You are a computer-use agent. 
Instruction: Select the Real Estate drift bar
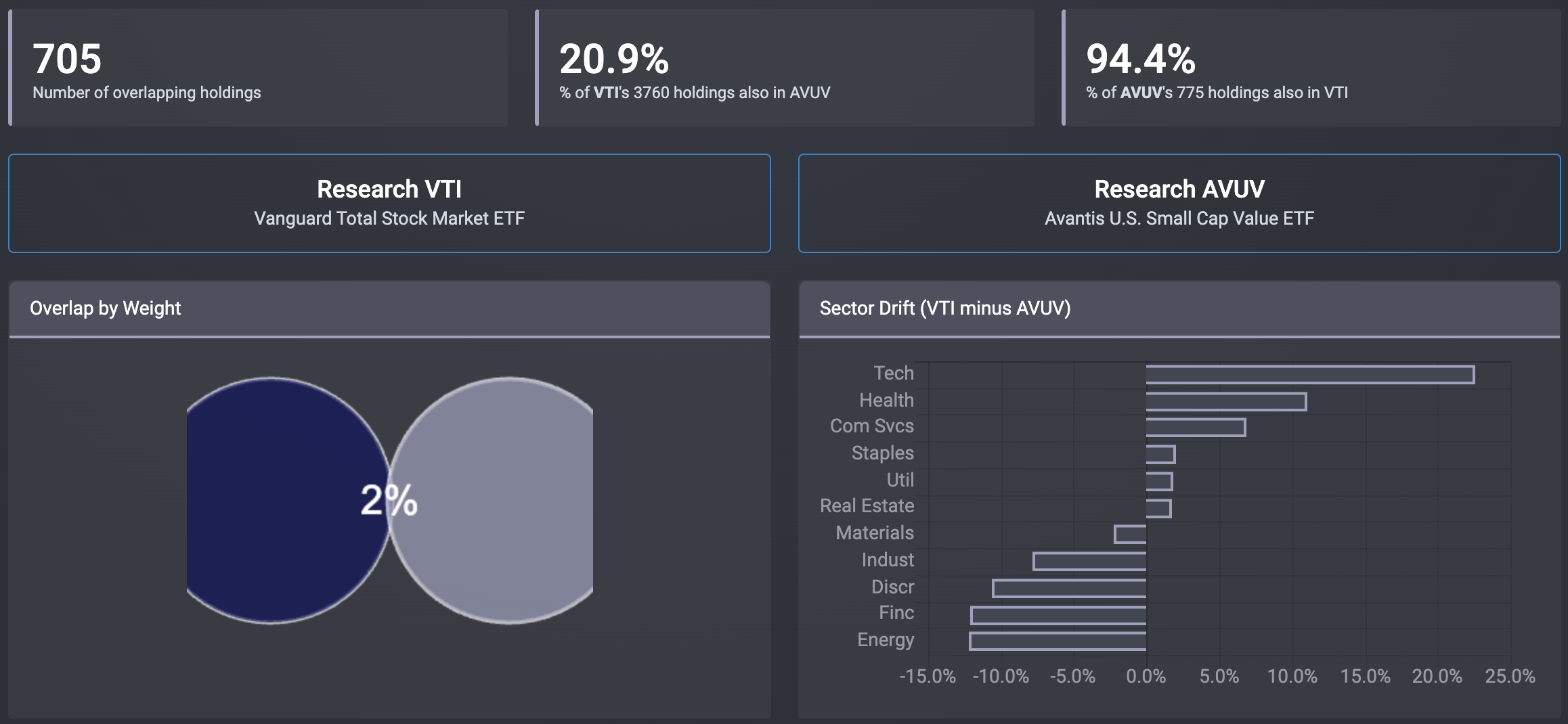tap(1158, 509)
